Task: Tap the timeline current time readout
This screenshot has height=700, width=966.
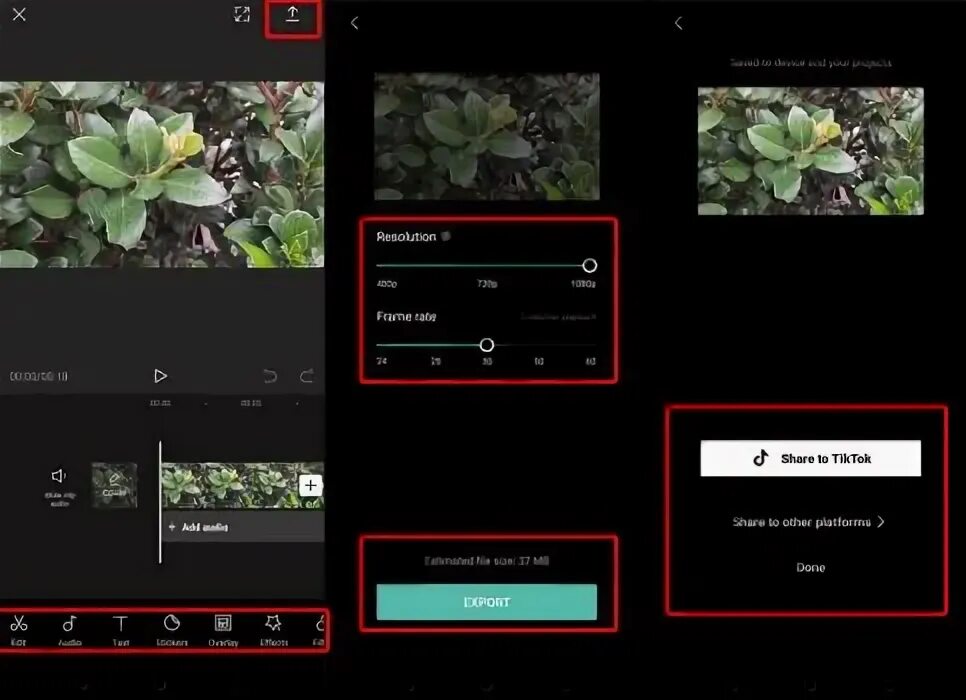Action: click(39, 376)
